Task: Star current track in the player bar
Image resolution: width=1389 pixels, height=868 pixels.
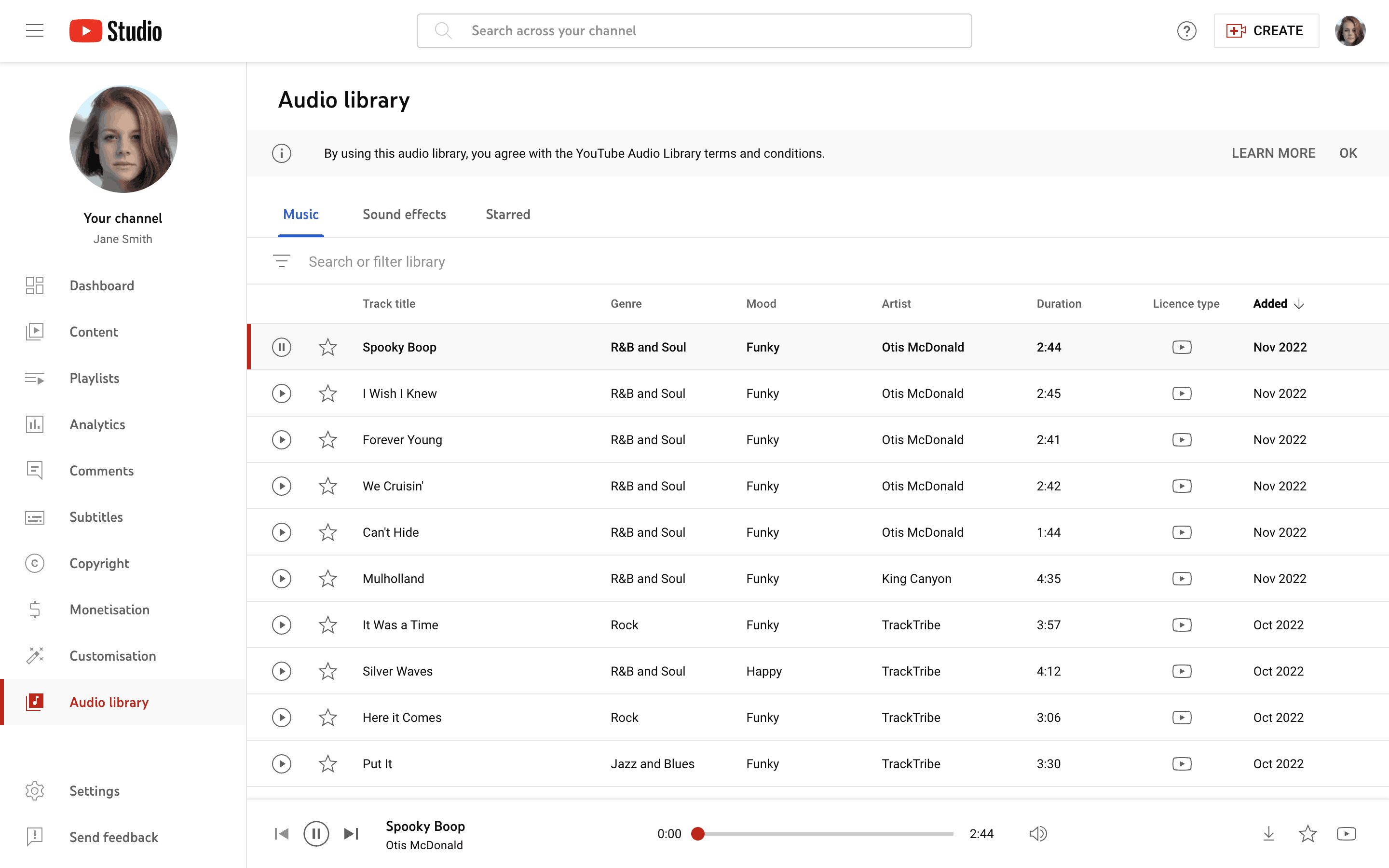Action: [x=1307, y=834]
